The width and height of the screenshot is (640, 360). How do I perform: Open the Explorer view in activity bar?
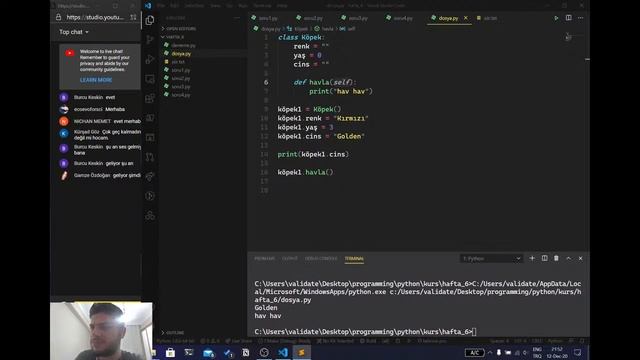click(x=150, y=20)
